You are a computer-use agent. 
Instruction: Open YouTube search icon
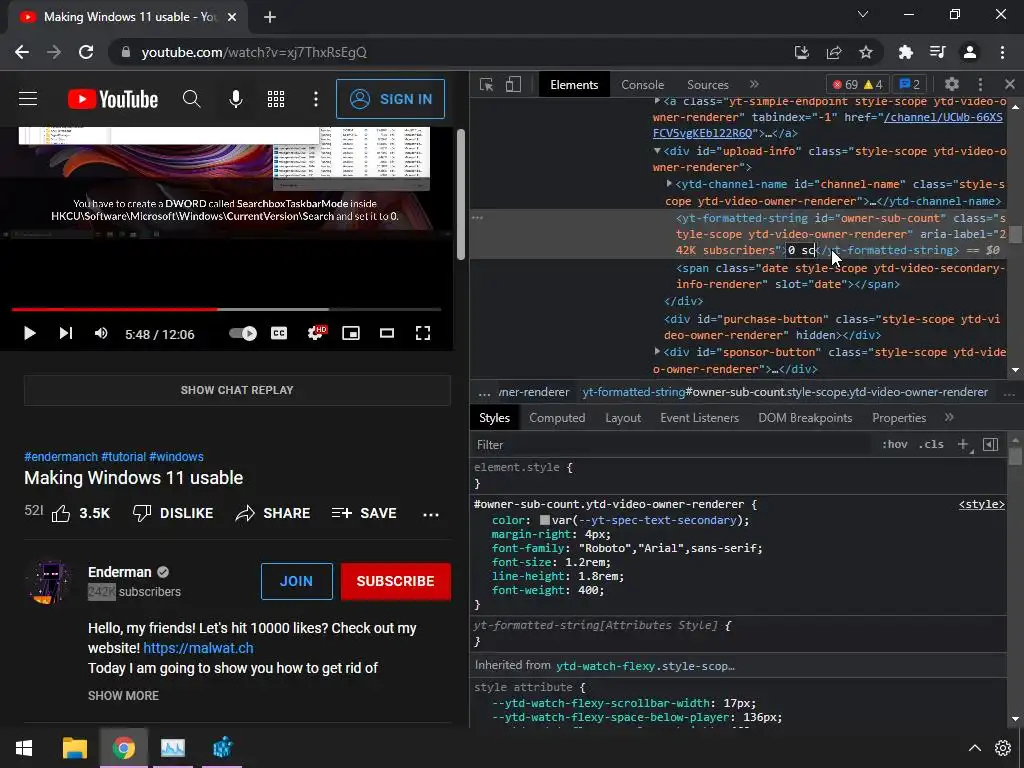tap(191, 99)
